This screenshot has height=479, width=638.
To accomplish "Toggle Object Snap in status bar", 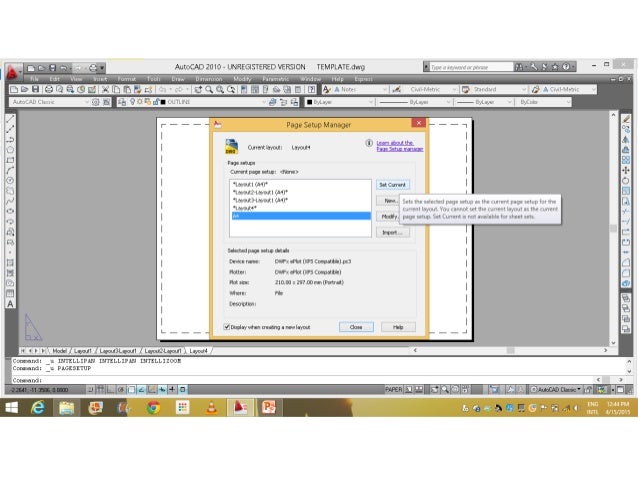I will click(131, 389).
